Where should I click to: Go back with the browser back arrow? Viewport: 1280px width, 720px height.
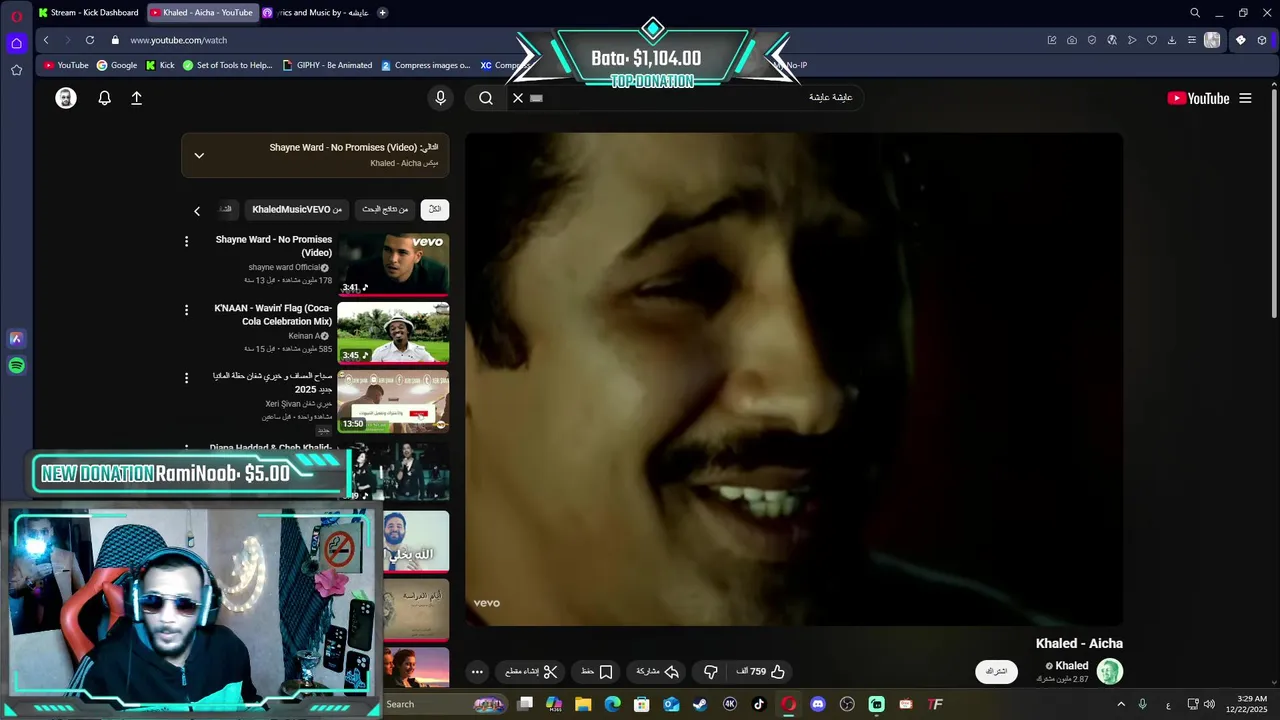click(46, 40)
